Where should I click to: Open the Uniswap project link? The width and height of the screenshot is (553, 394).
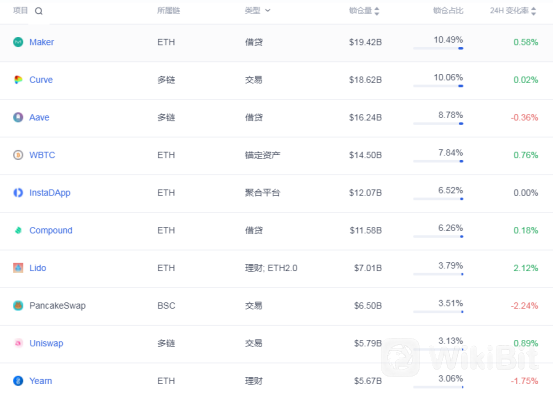46,343
